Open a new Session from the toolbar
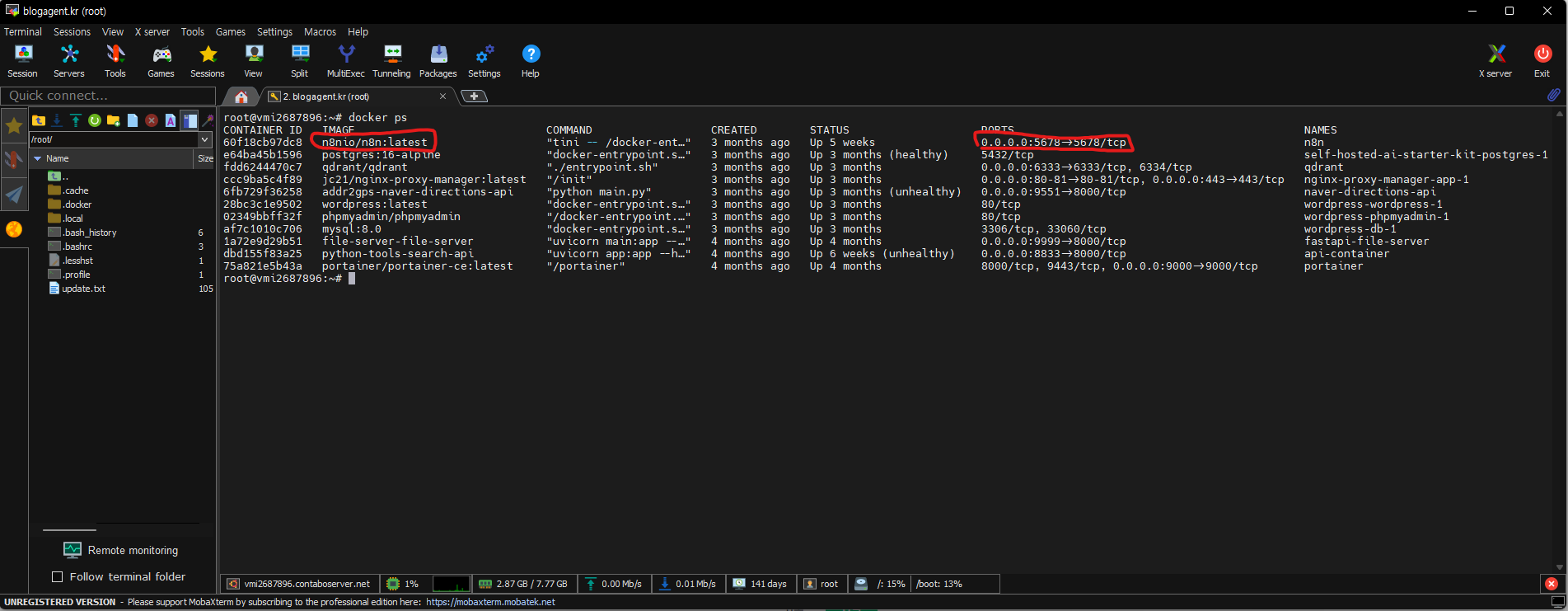The image size is (1568, 611). (22, 61)
